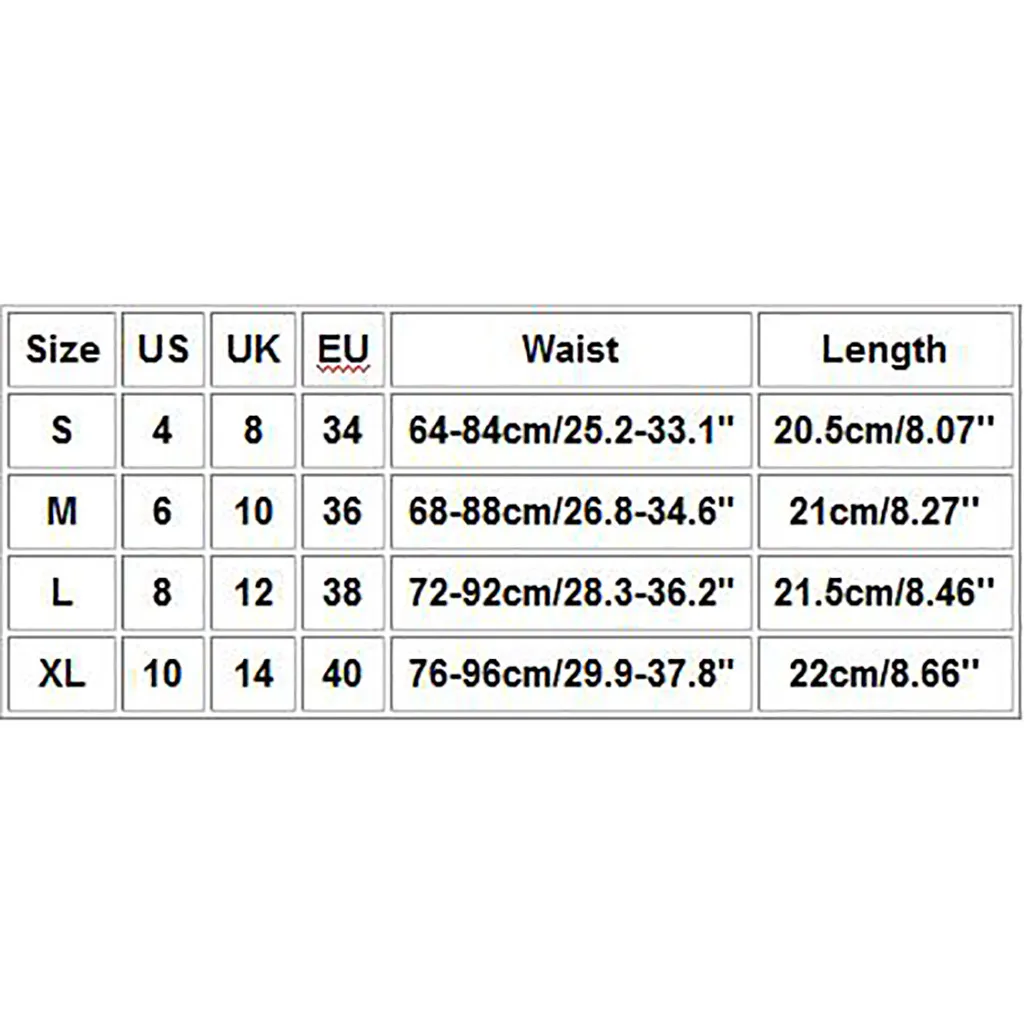
Task: Click the 21cm/8.27'' length cell
Action: tap(884, 512)
